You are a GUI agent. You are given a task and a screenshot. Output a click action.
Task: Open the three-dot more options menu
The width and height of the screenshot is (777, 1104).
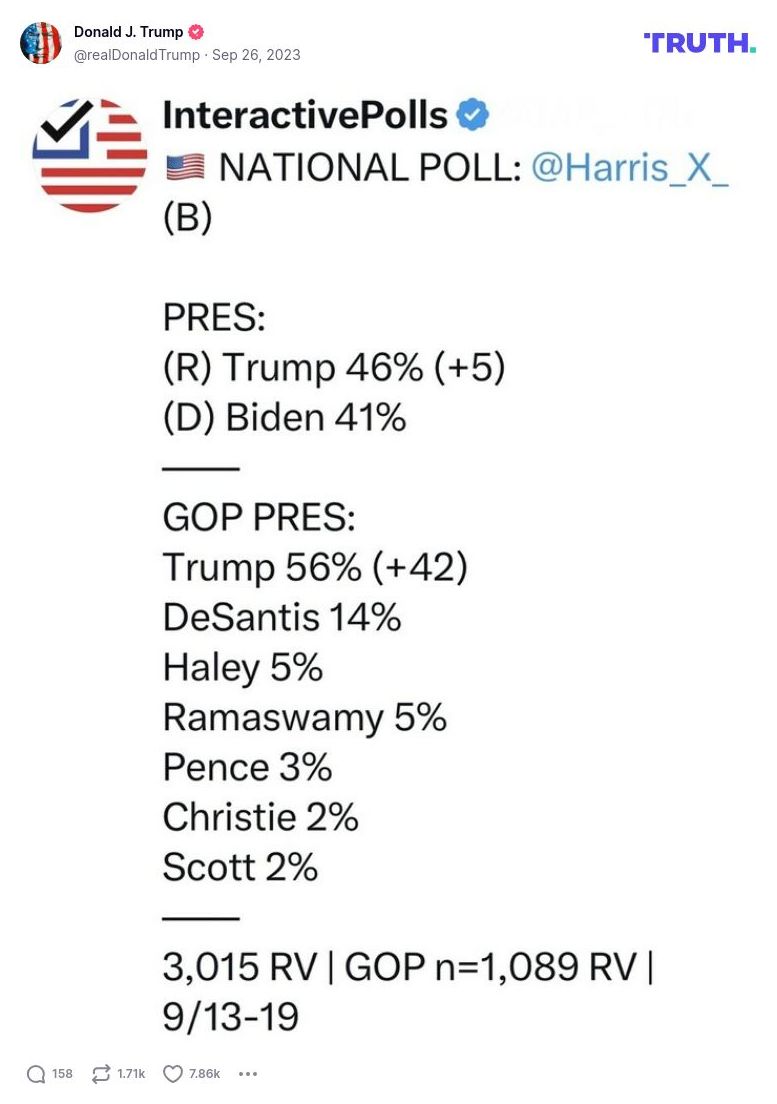click(248, 1074)
